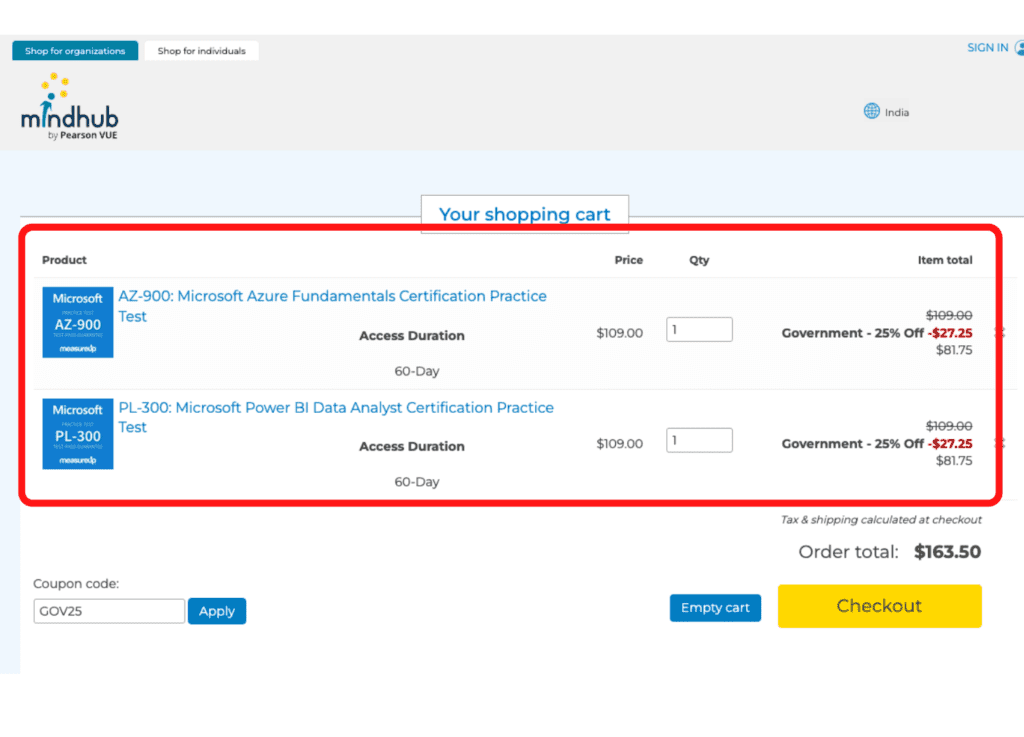Screen dimensions: 1024x737
Task: Click the Empty cart button
Action: [715, 607]
